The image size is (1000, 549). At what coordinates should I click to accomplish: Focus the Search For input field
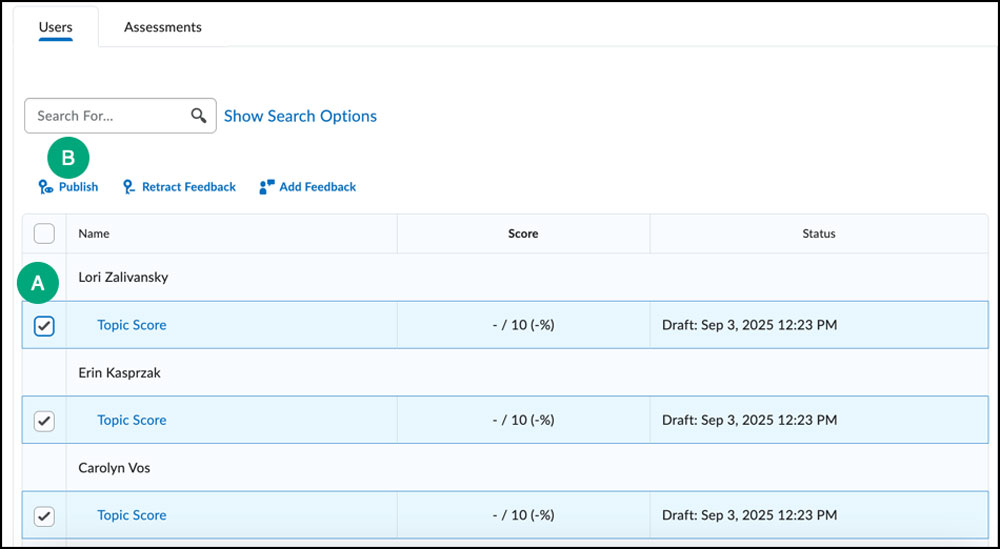pyautogui.click(x=120, y=115)
